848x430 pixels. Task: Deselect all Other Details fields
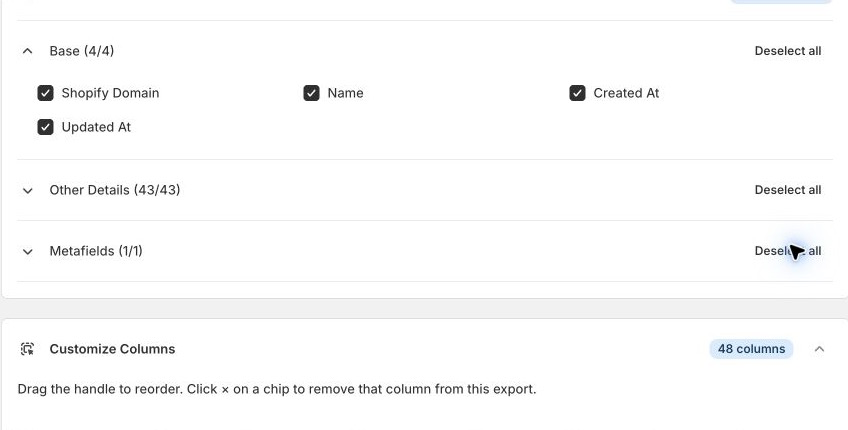click(788, 190)
